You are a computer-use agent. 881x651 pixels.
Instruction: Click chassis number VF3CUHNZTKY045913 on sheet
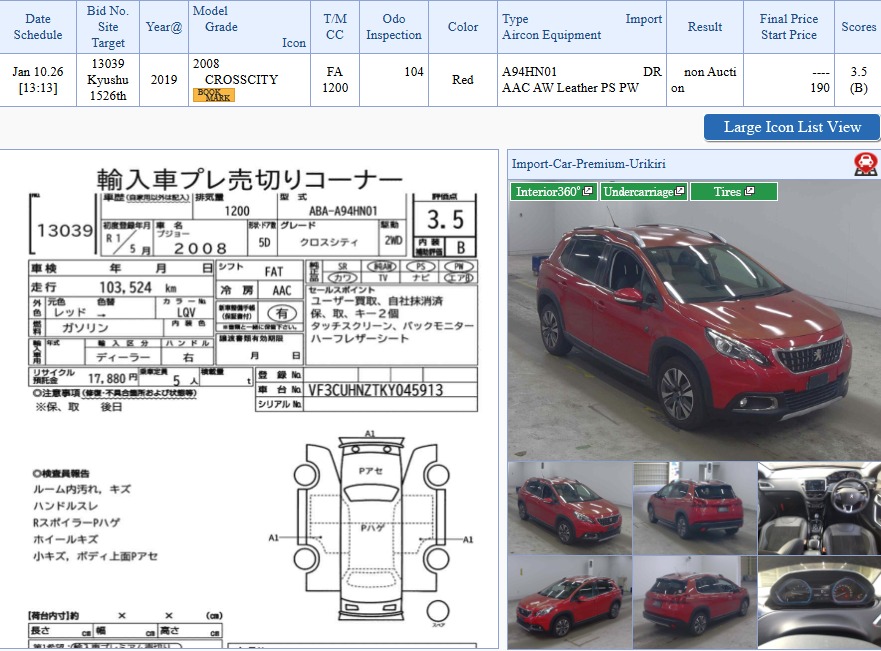click(x=376, y=390)
